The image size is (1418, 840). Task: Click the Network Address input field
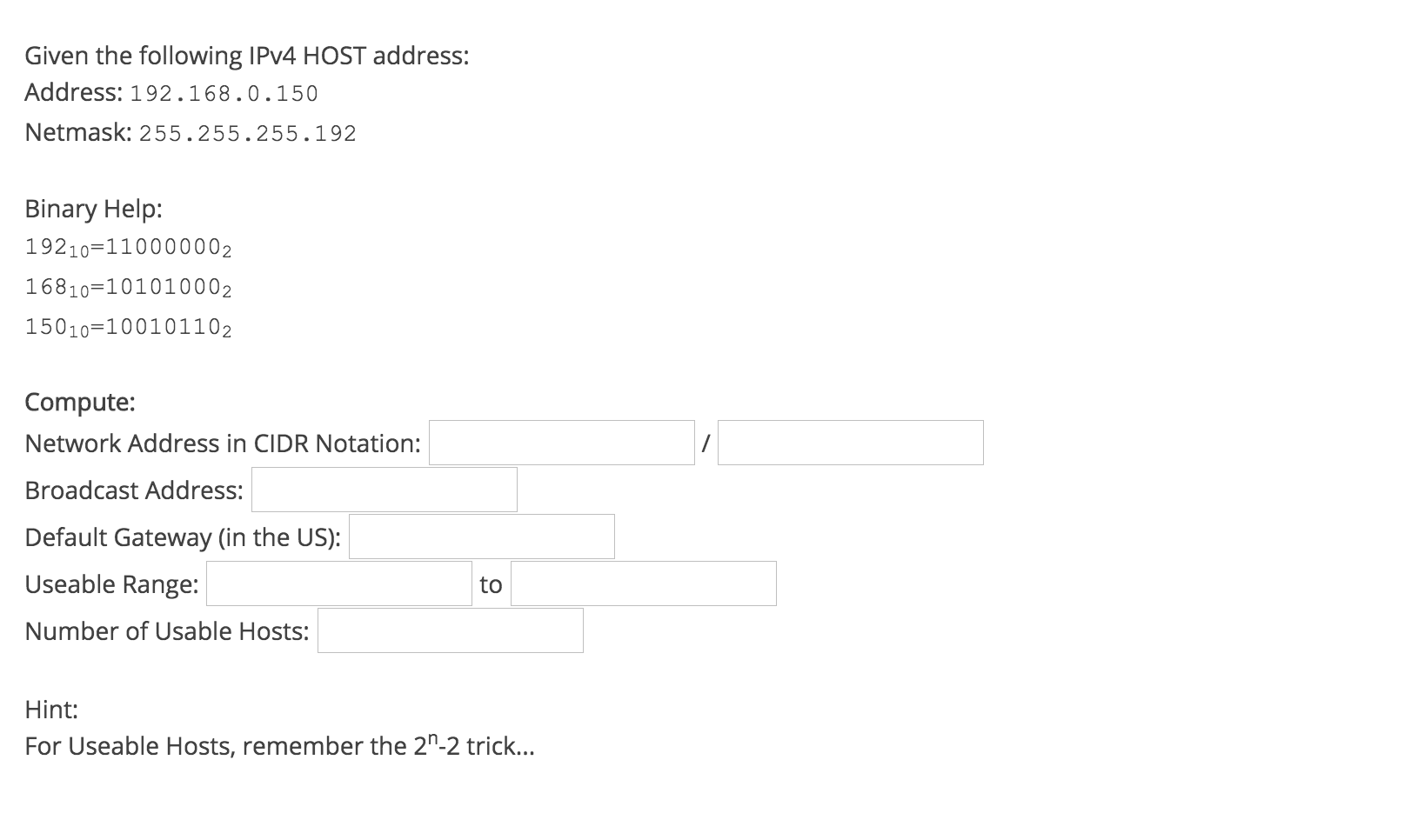(x=561, y=443)
